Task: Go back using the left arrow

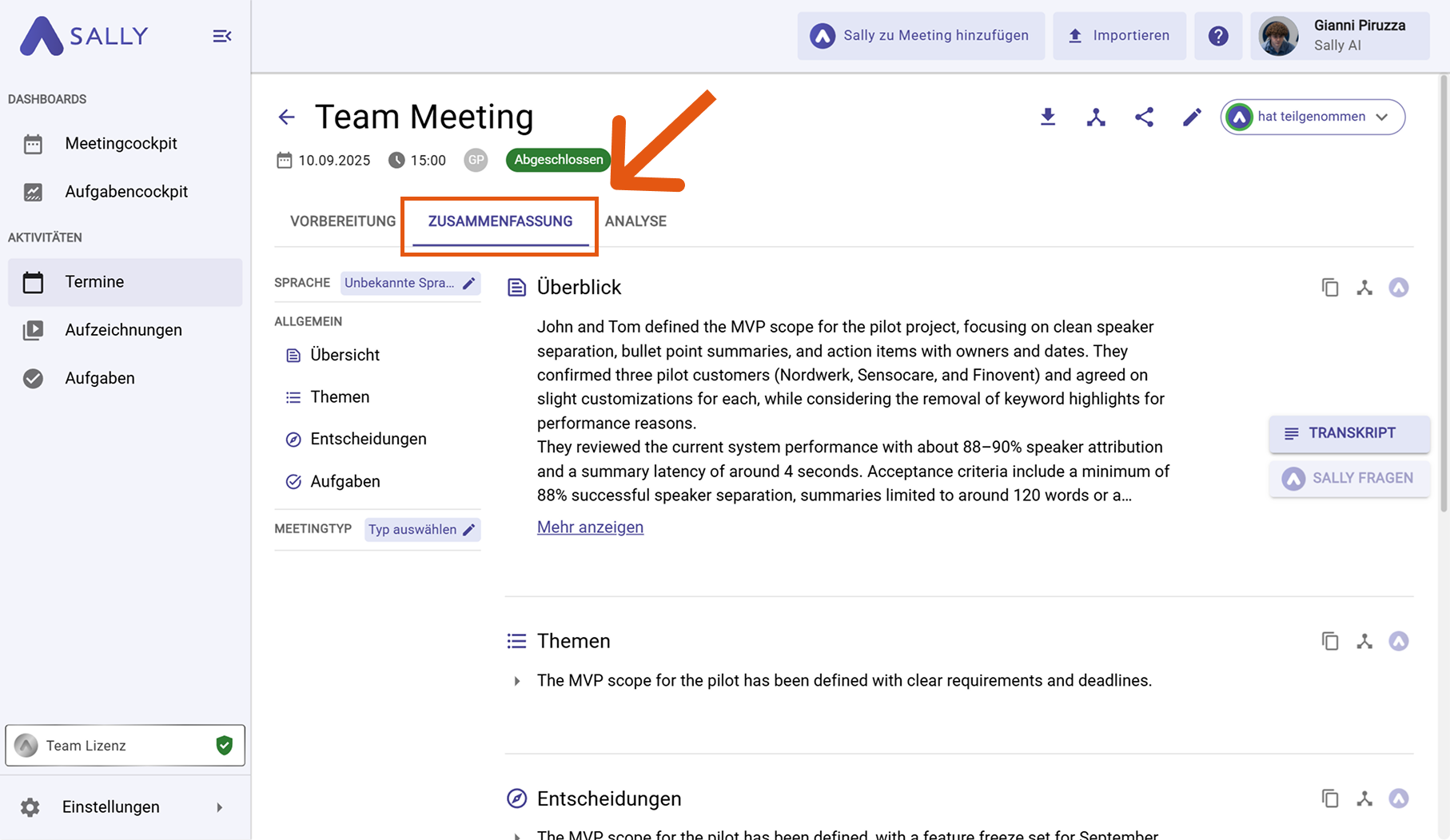Action: coord(286,117)
